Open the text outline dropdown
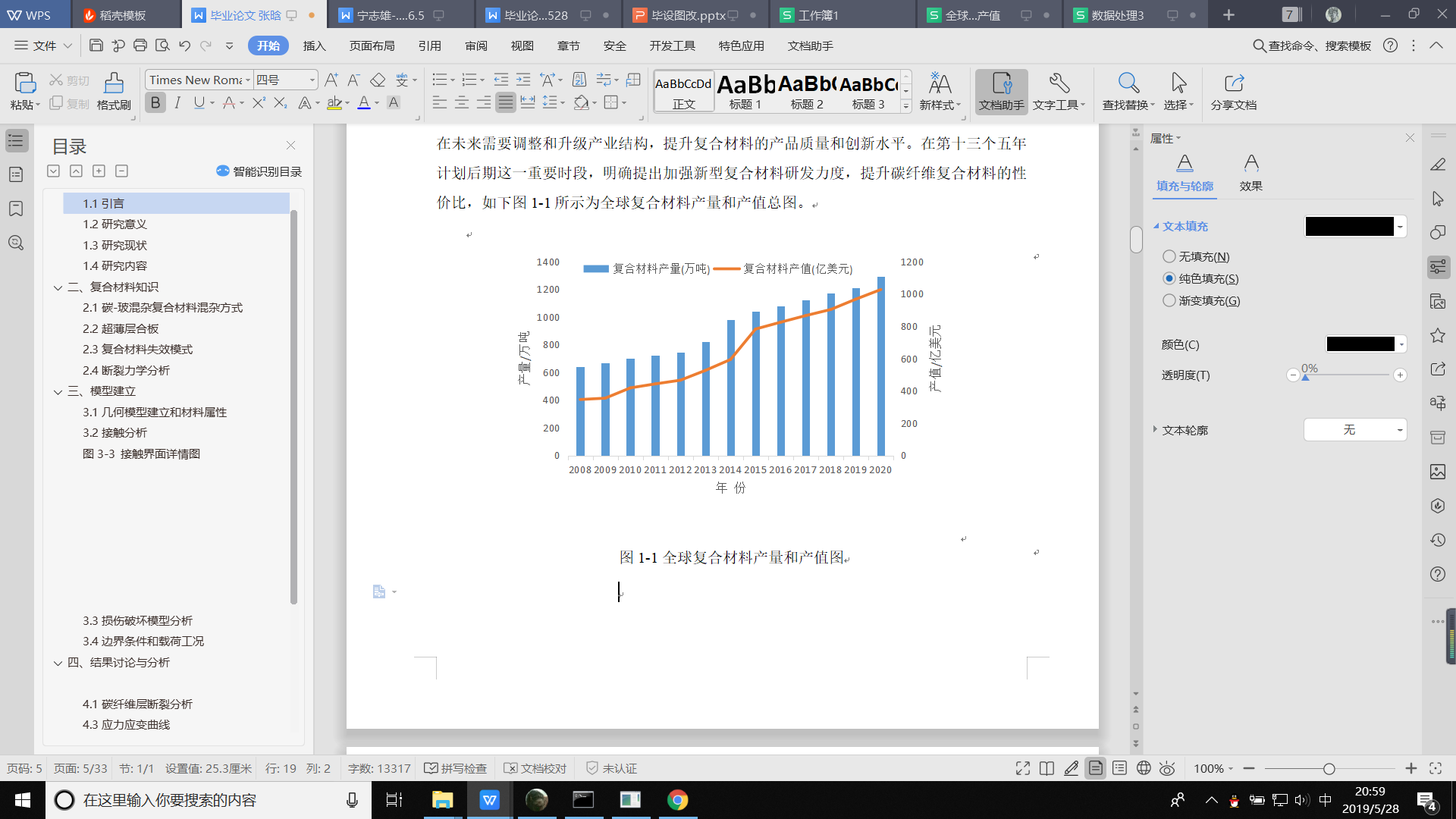Viewport: 1456px width, 819px height. tap(1354, 430)
